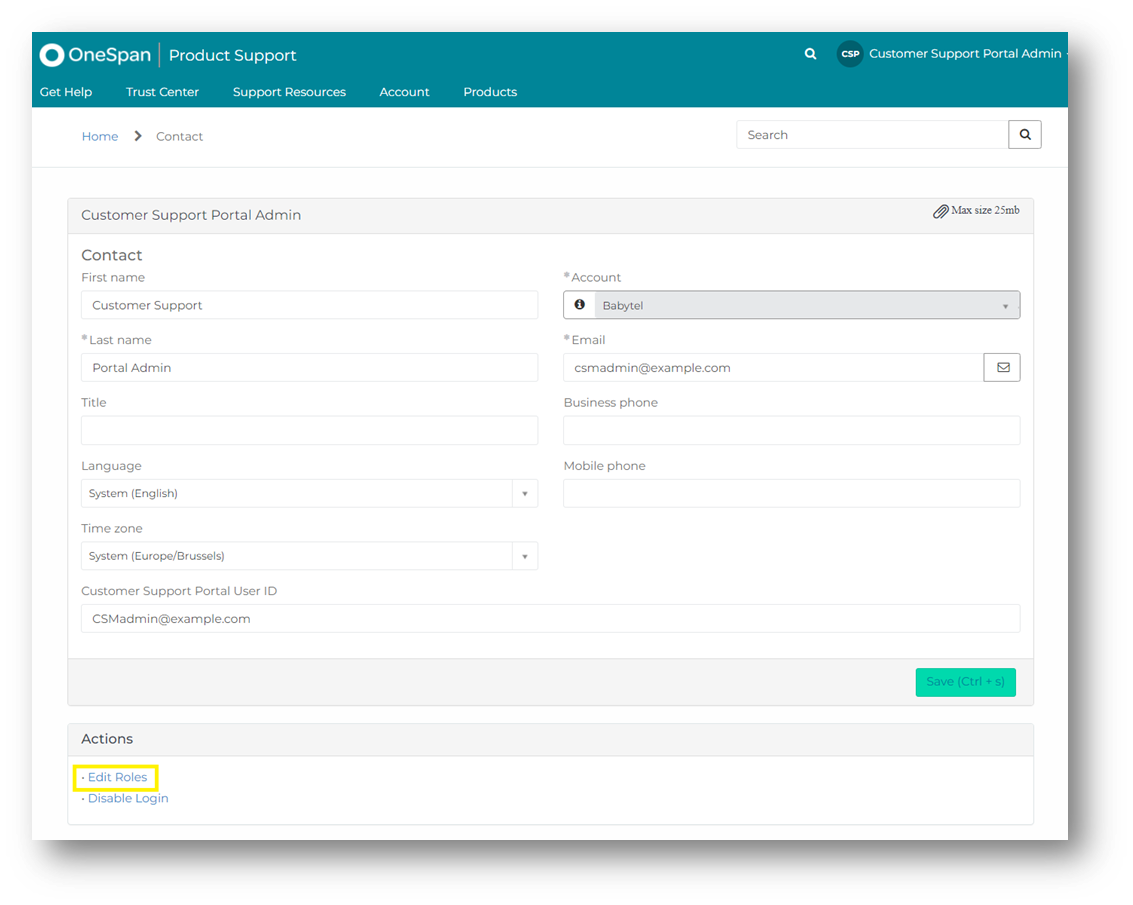Open Customer Support Portal Admin user menu
The image size is (1133, 905).
coord(965,53)
